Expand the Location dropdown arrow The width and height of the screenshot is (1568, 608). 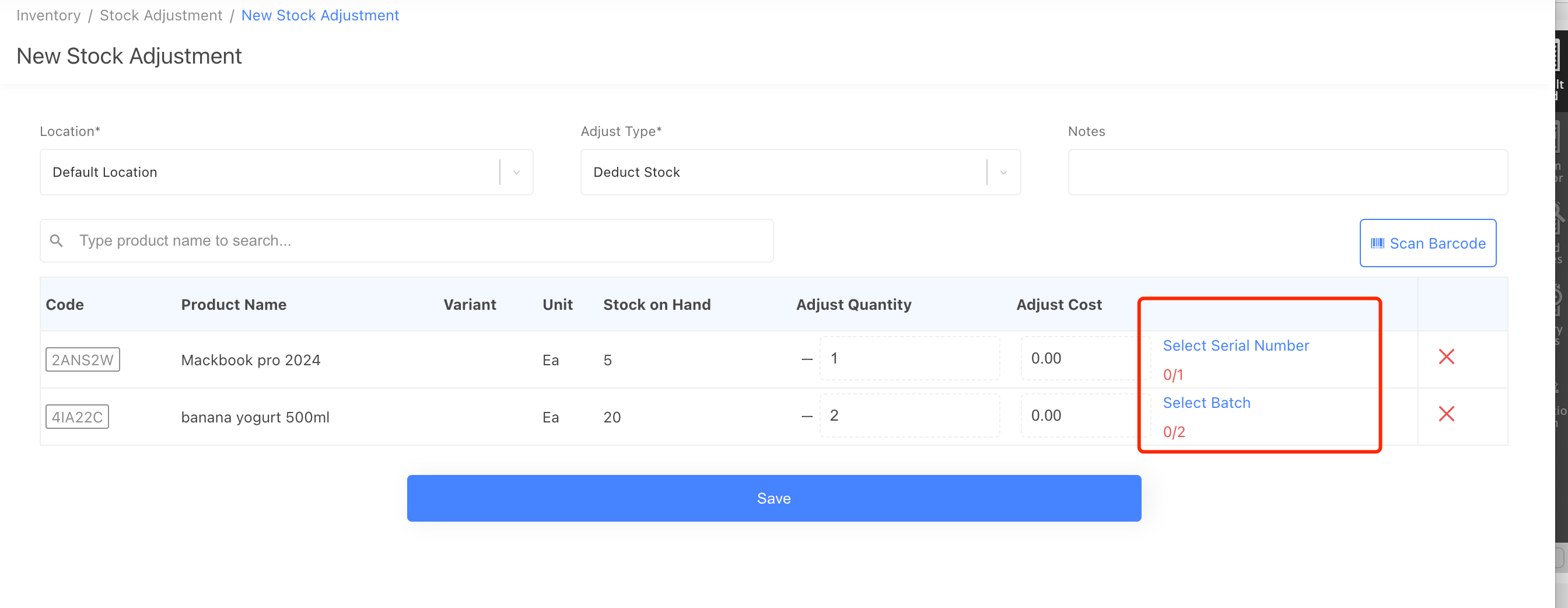pos(516,172)
